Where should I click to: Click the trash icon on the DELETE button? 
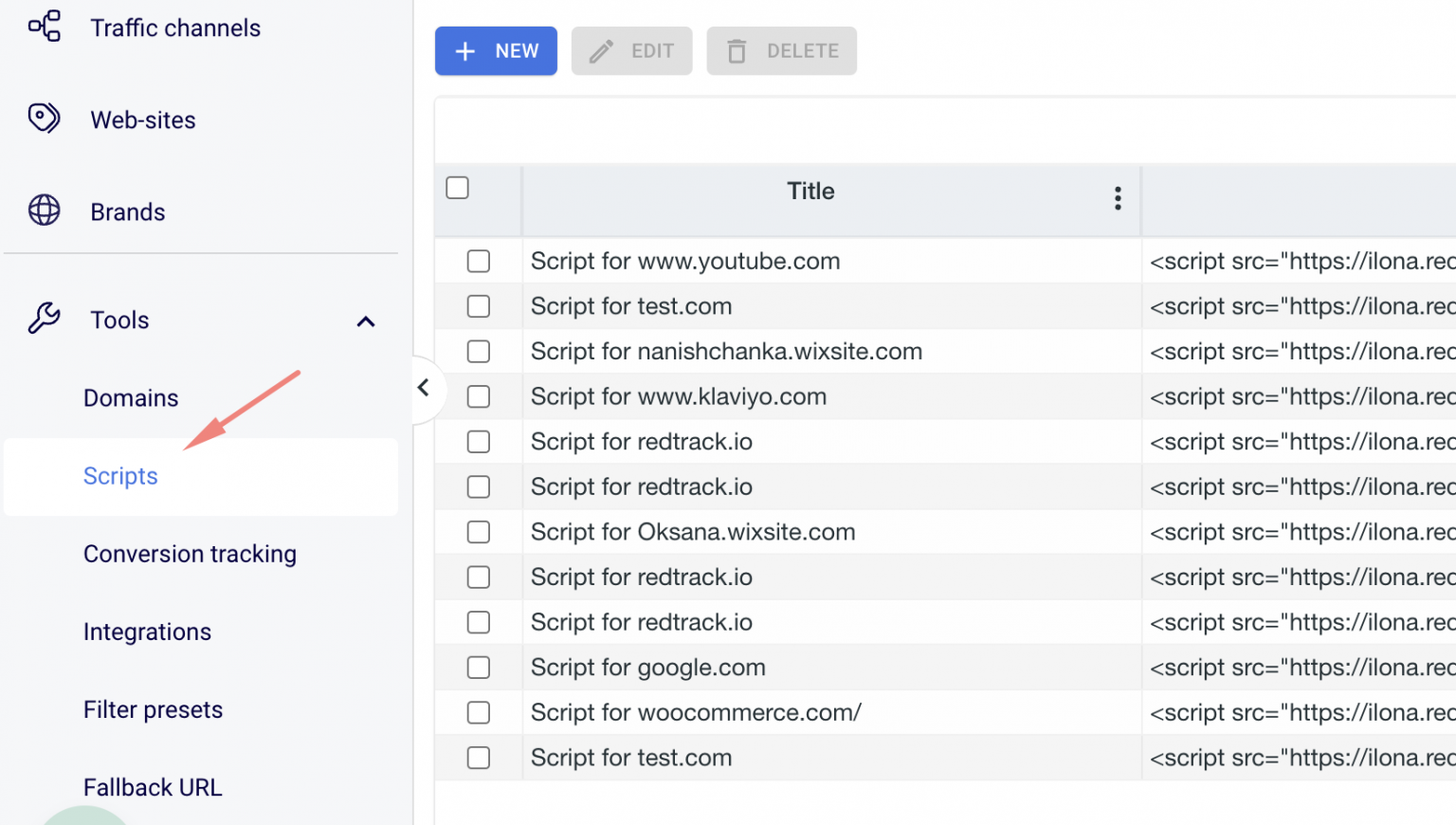[737, 51]
